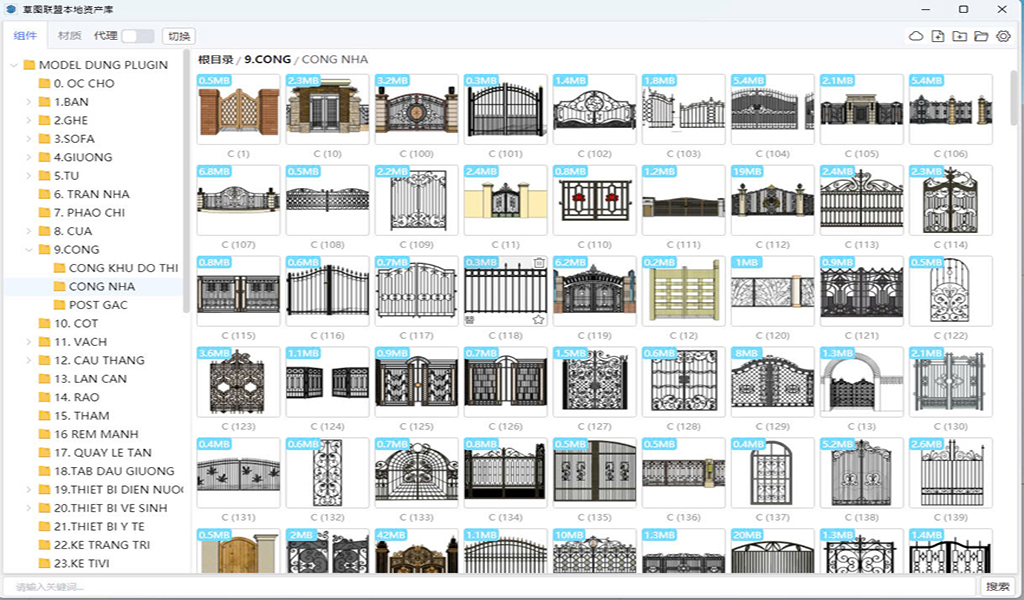
Task: Collapse the 9.CONG folder
Action: [x=29, y=250]
